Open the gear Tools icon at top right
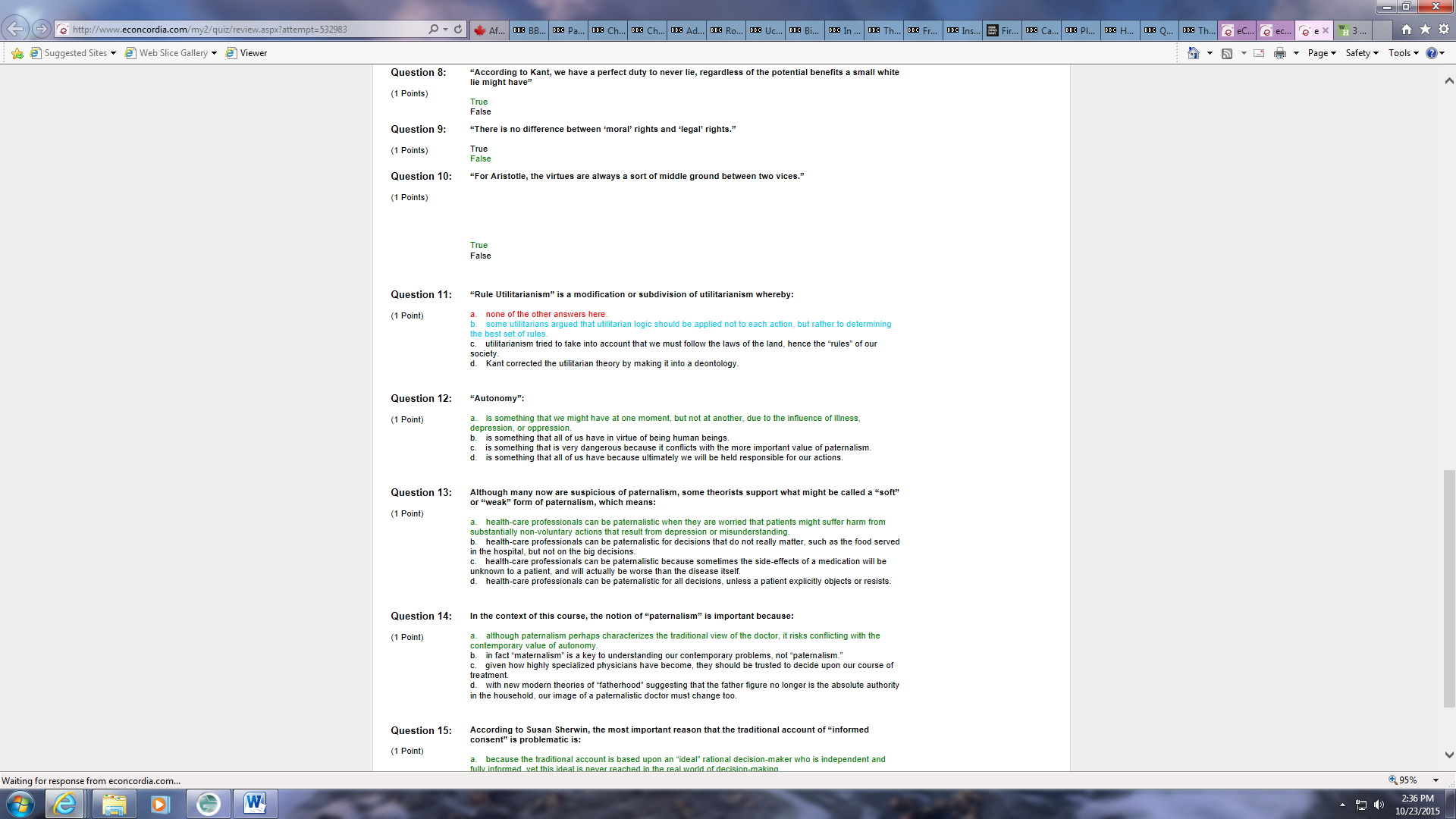The image size is (1456, 819). [1444, 29]
